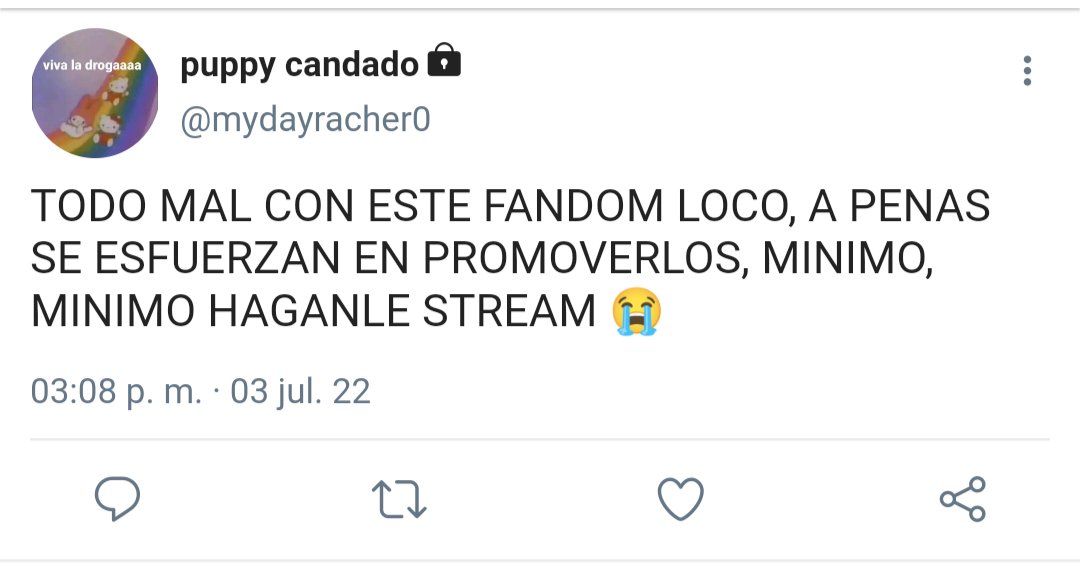Screen dimensions: 1080x566
Task: Retweet this post using the arrows icon
Action: coord(399,499)
